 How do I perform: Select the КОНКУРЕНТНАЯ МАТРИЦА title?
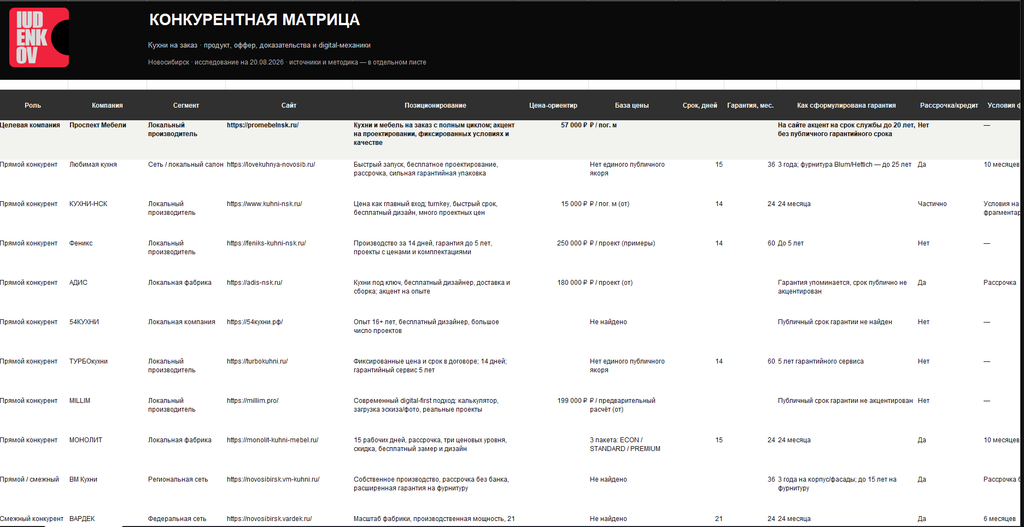click(254, 20)
